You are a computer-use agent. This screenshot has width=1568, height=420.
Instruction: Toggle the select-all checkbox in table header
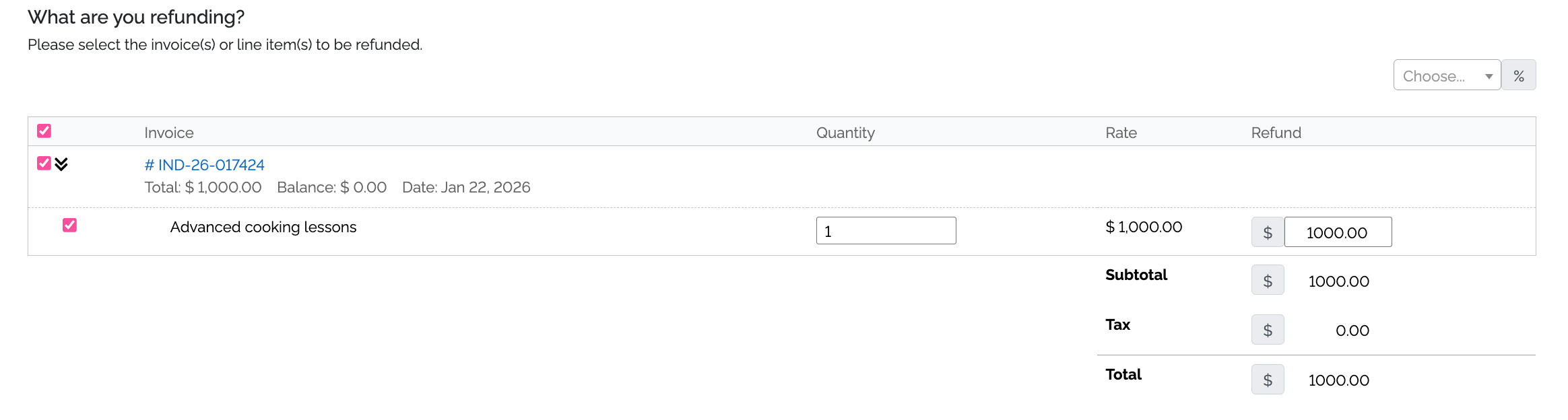[x=44, y=131]
